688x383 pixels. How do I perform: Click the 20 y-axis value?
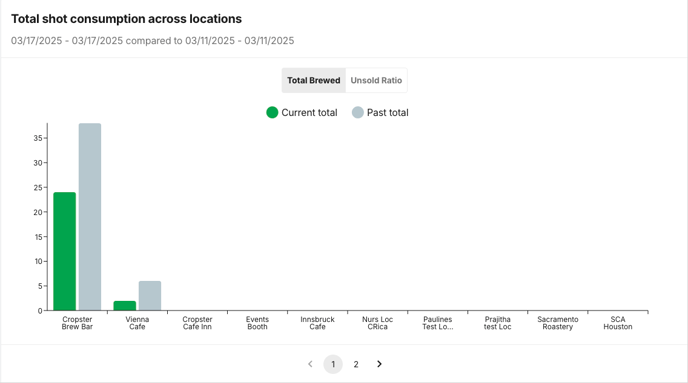tap(38, 212)
